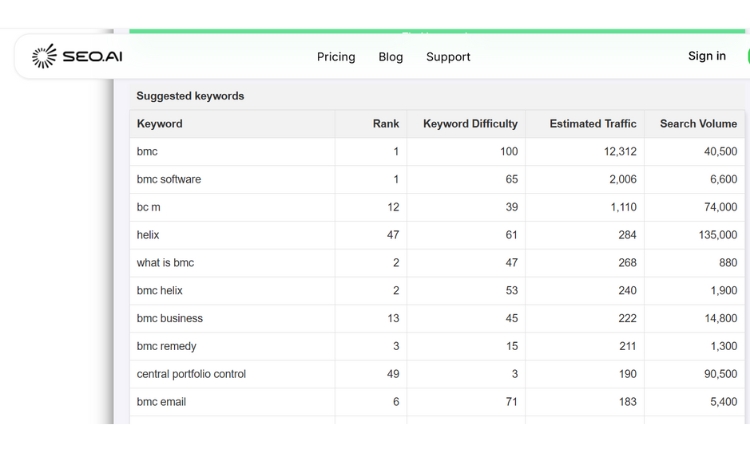Click rank value 6 for bmc email
Screen dimensions: 750x450
396,402
